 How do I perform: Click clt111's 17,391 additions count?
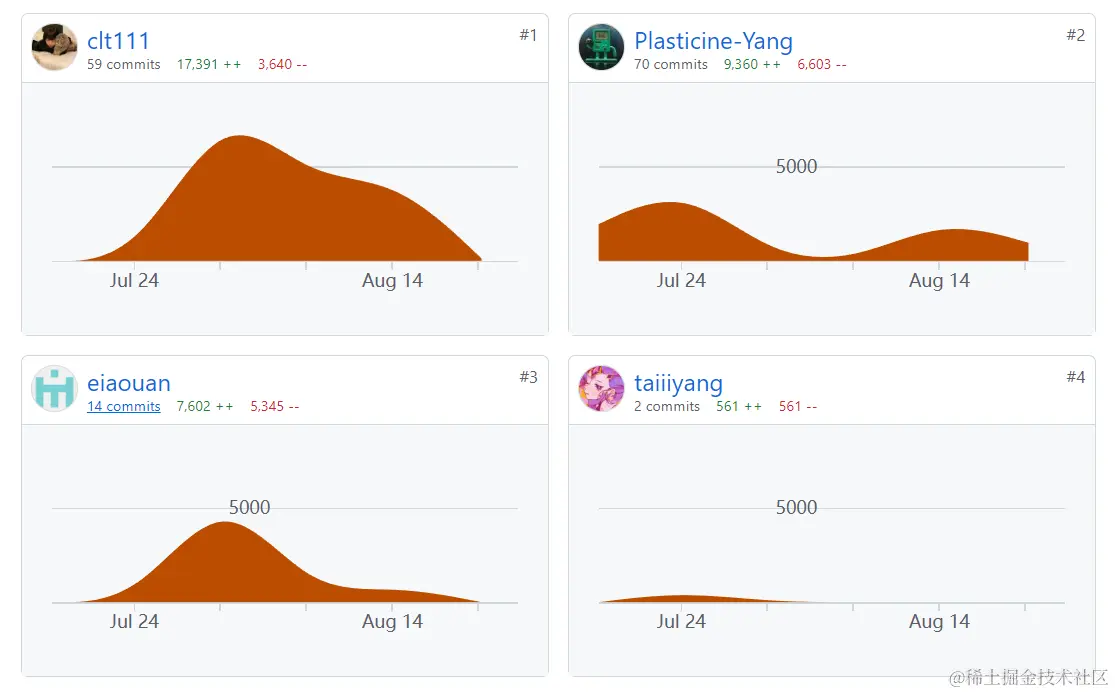(208, 64)
